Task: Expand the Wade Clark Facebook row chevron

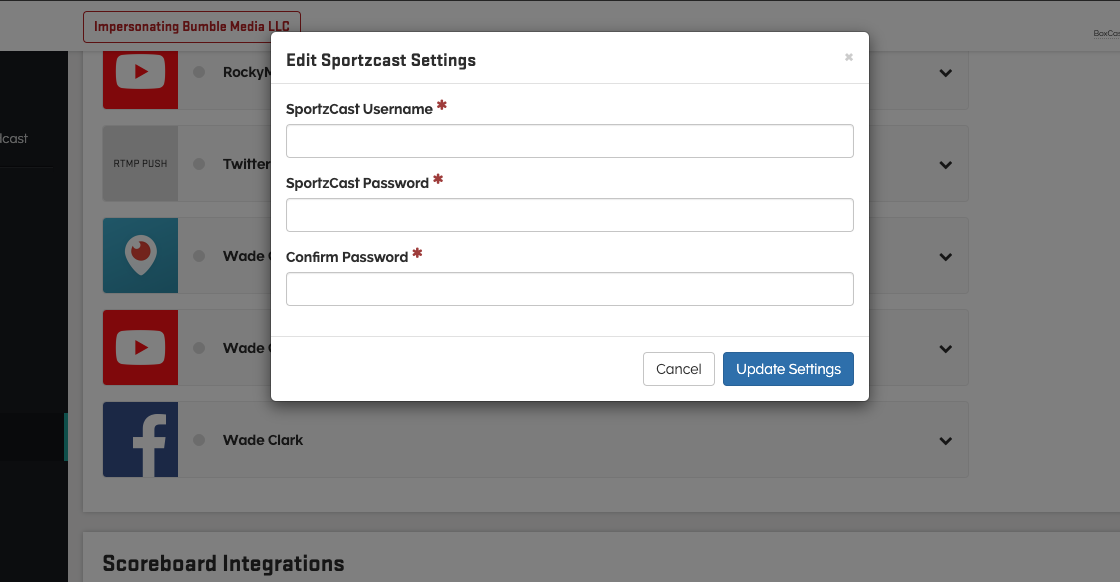Action: click(945, 441)
